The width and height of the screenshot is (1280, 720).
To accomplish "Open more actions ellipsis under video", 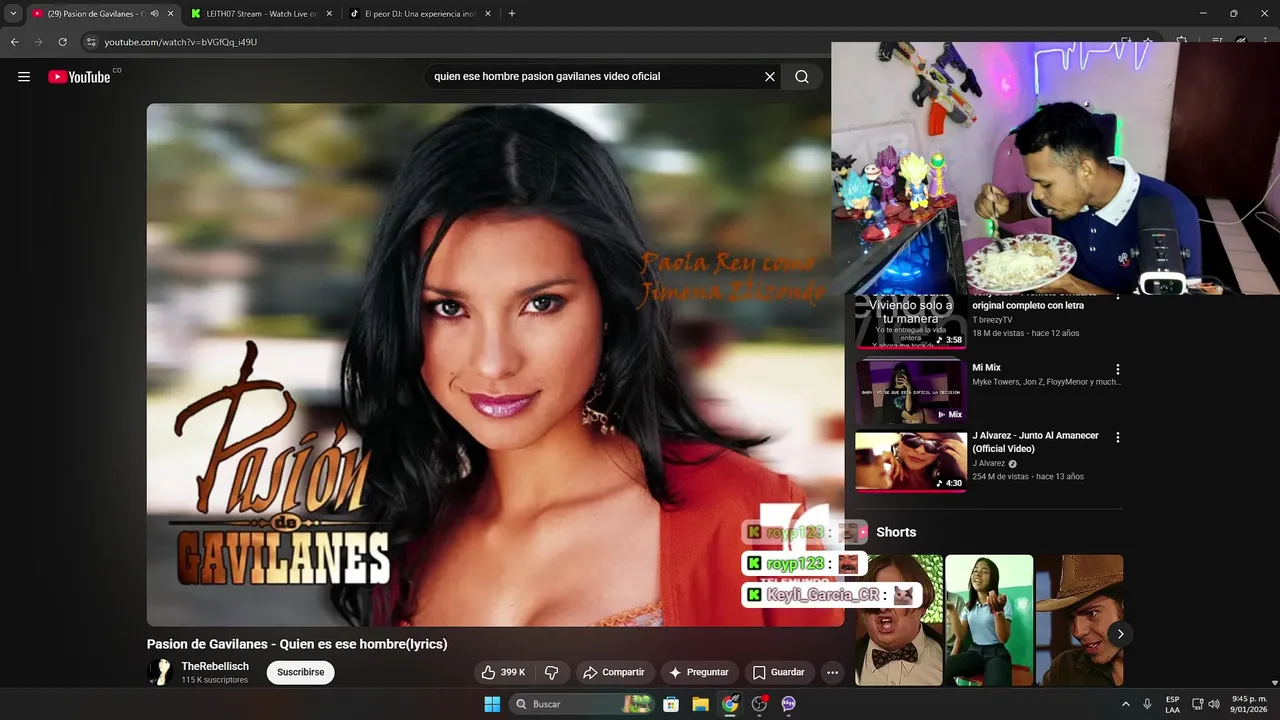I will pos(832,673).
